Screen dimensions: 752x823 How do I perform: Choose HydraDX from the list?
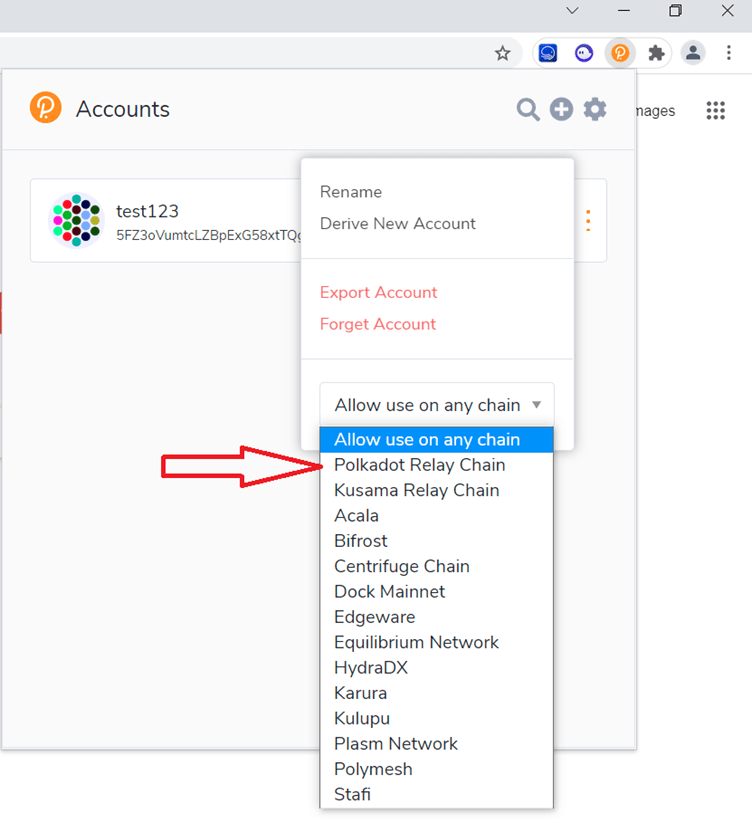437,668
